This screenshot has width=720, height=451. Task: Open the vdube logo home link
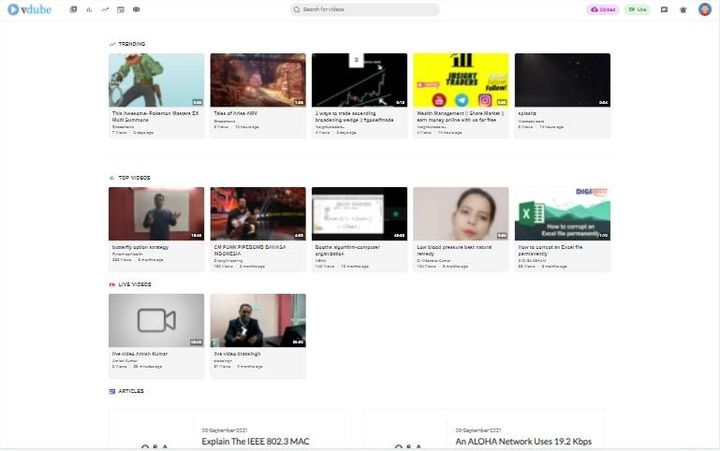pyautogui.click(x=29, y=9)
